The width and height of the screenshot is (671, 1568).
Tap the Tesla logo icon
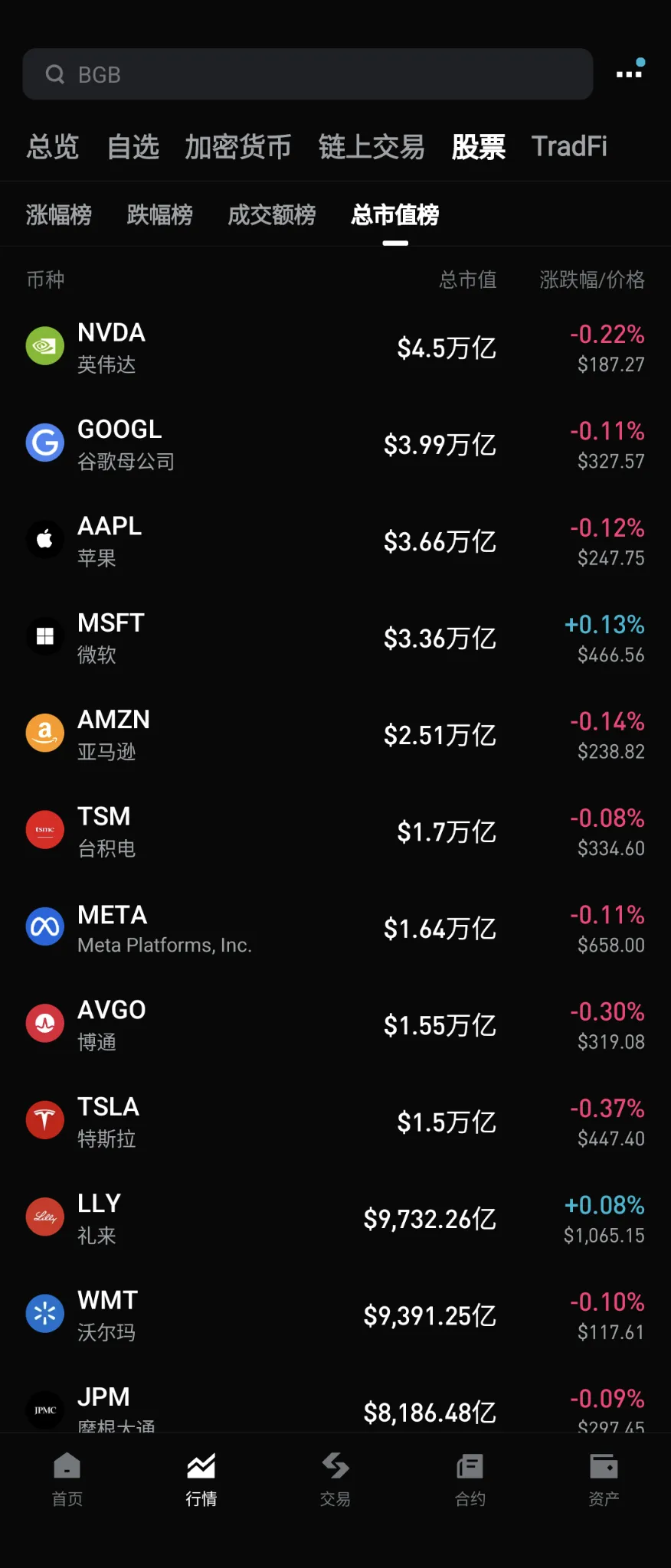45,1120
